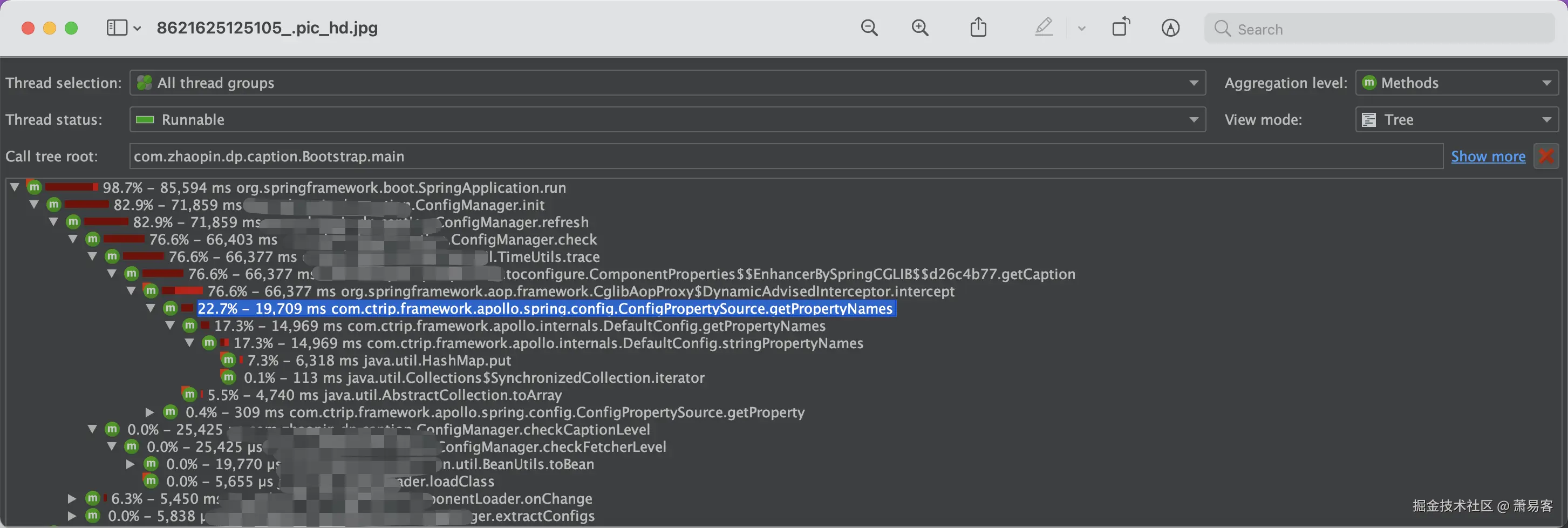The width and height of the screenshot is (1568, 528).
Task: Rotate the image with the Rotate button
Action: click(1121, 28)
